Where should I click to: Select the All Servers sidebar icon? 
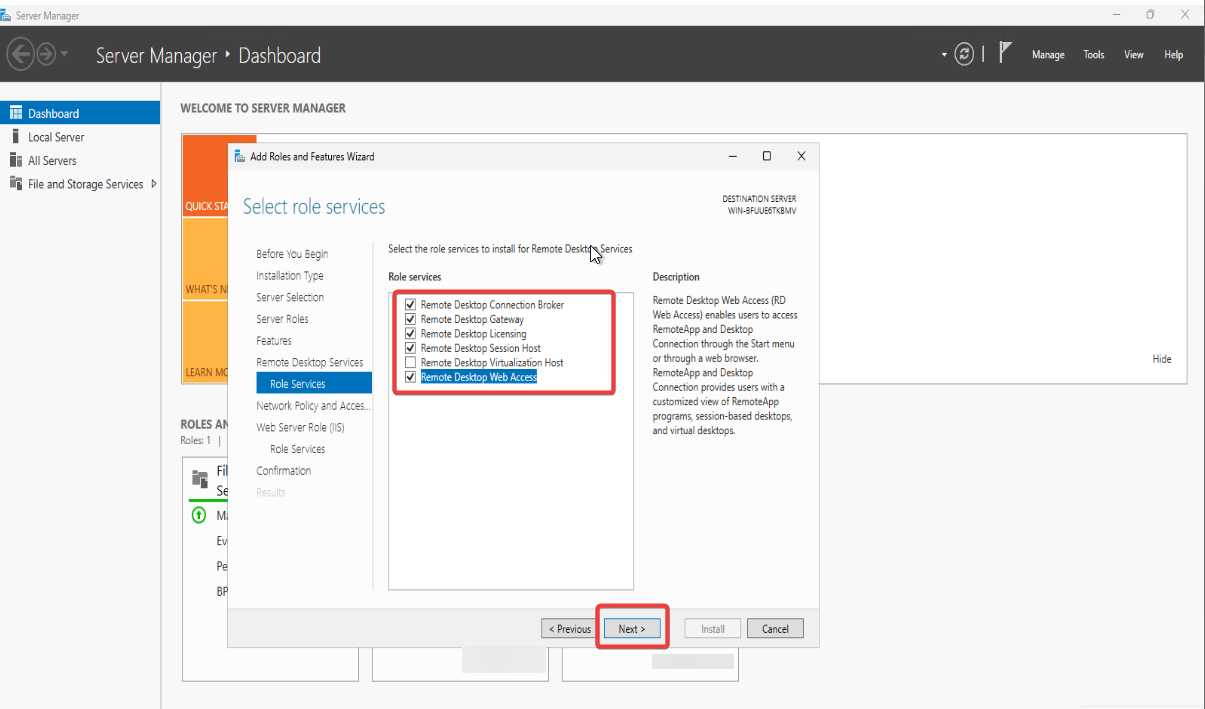pos(16,160)
